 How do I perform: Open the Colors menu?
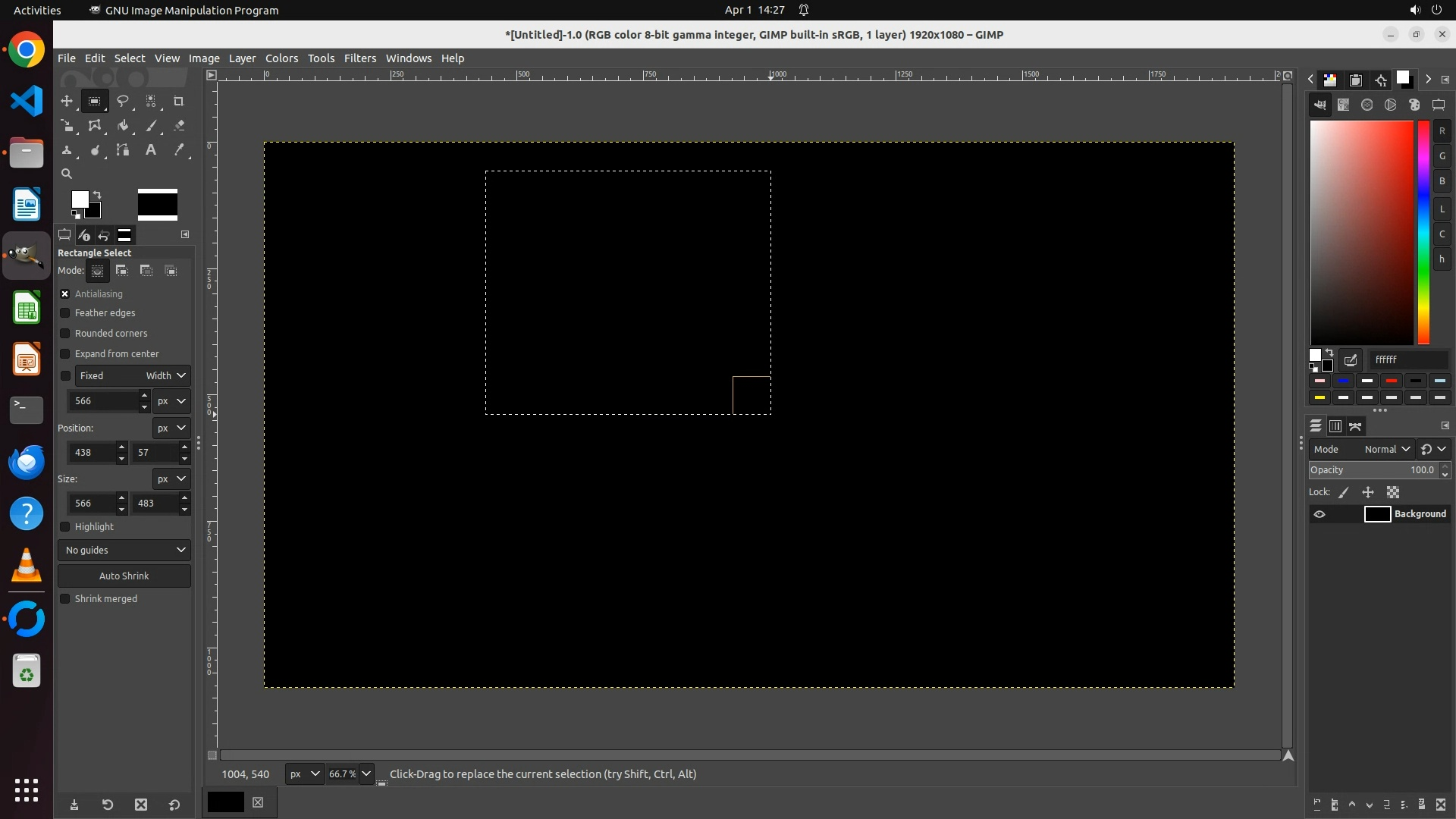(x=281, y=58)
